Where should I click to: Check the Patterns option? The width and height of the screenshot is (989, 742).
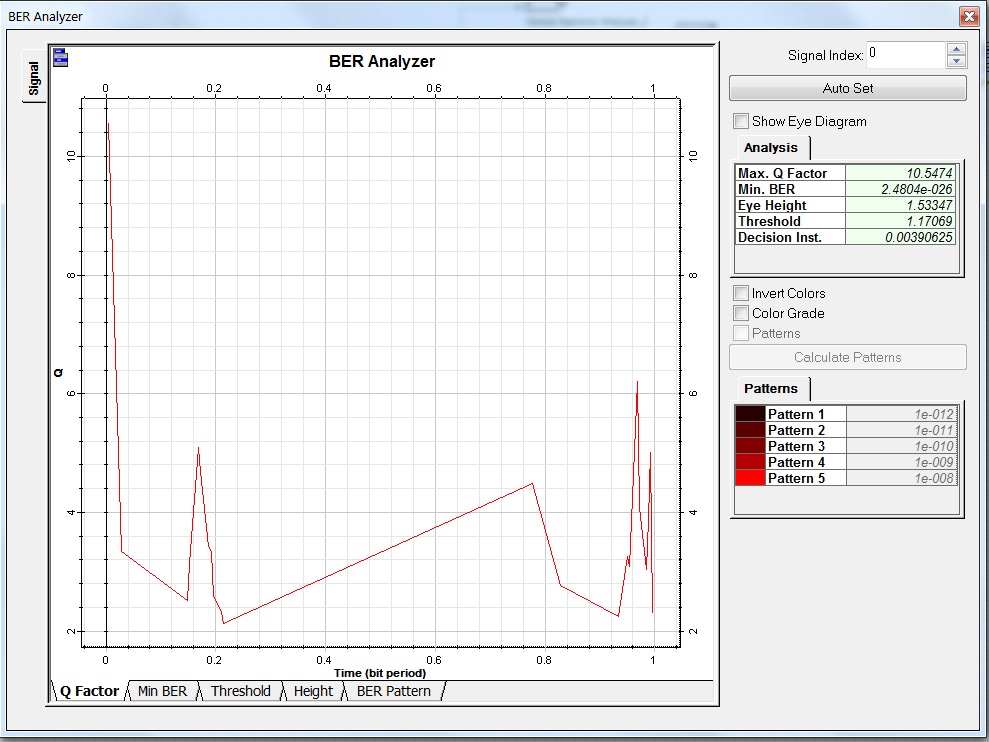tap(740, 333)
